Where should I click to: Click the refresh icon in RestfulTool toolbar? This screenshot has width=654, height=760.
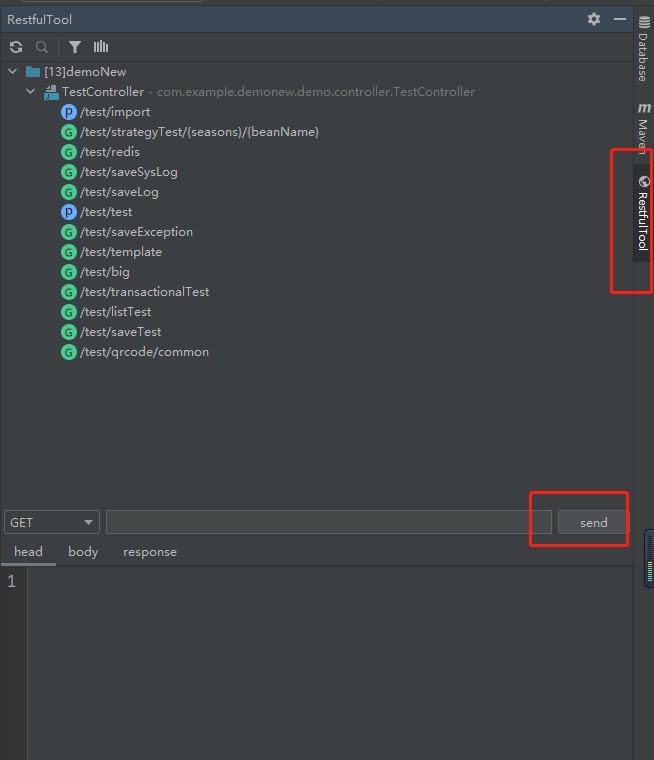tap(16, 47)
